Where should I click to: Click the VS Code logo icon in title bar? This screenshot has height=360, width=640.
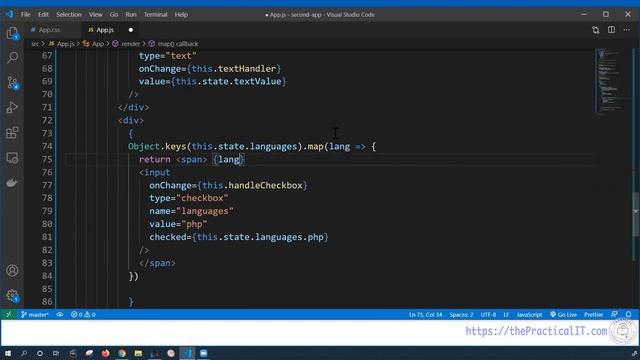pos(9,14)
